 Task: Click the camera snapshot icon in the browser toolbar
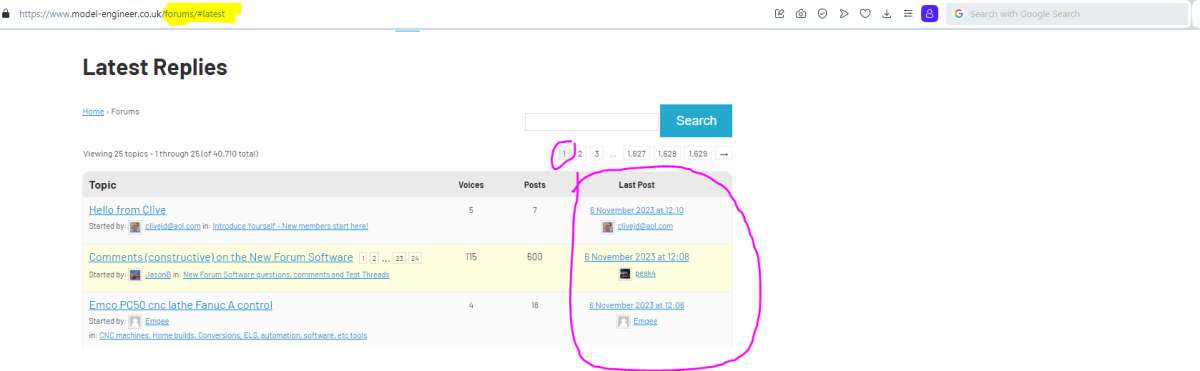point(801,14)
